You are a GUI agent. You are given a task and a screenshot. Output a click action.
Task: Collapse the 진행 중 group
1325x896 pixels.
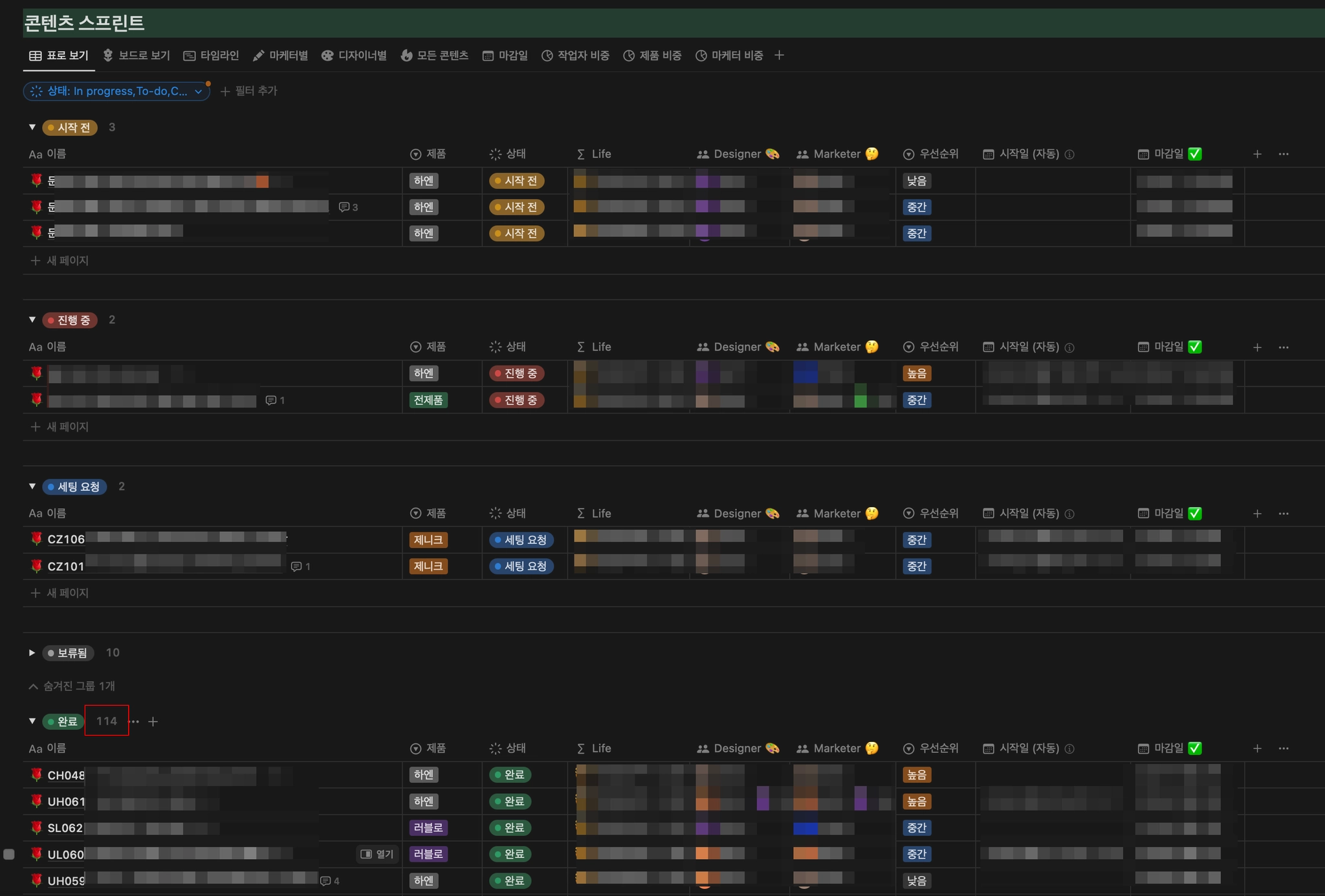pyautogui.click(x=32, y=320)
